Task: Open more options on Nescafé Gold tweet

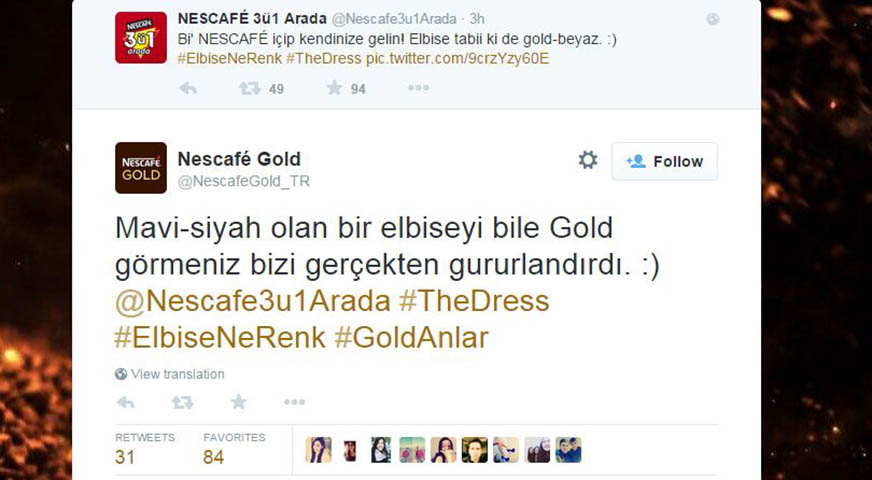Action: pos(294,402)
